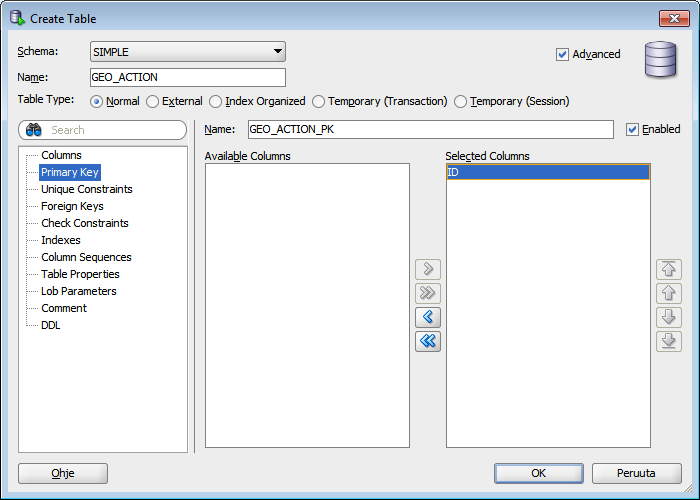Open Column Sequences section
700x500 pixels.
click(86, 257)
